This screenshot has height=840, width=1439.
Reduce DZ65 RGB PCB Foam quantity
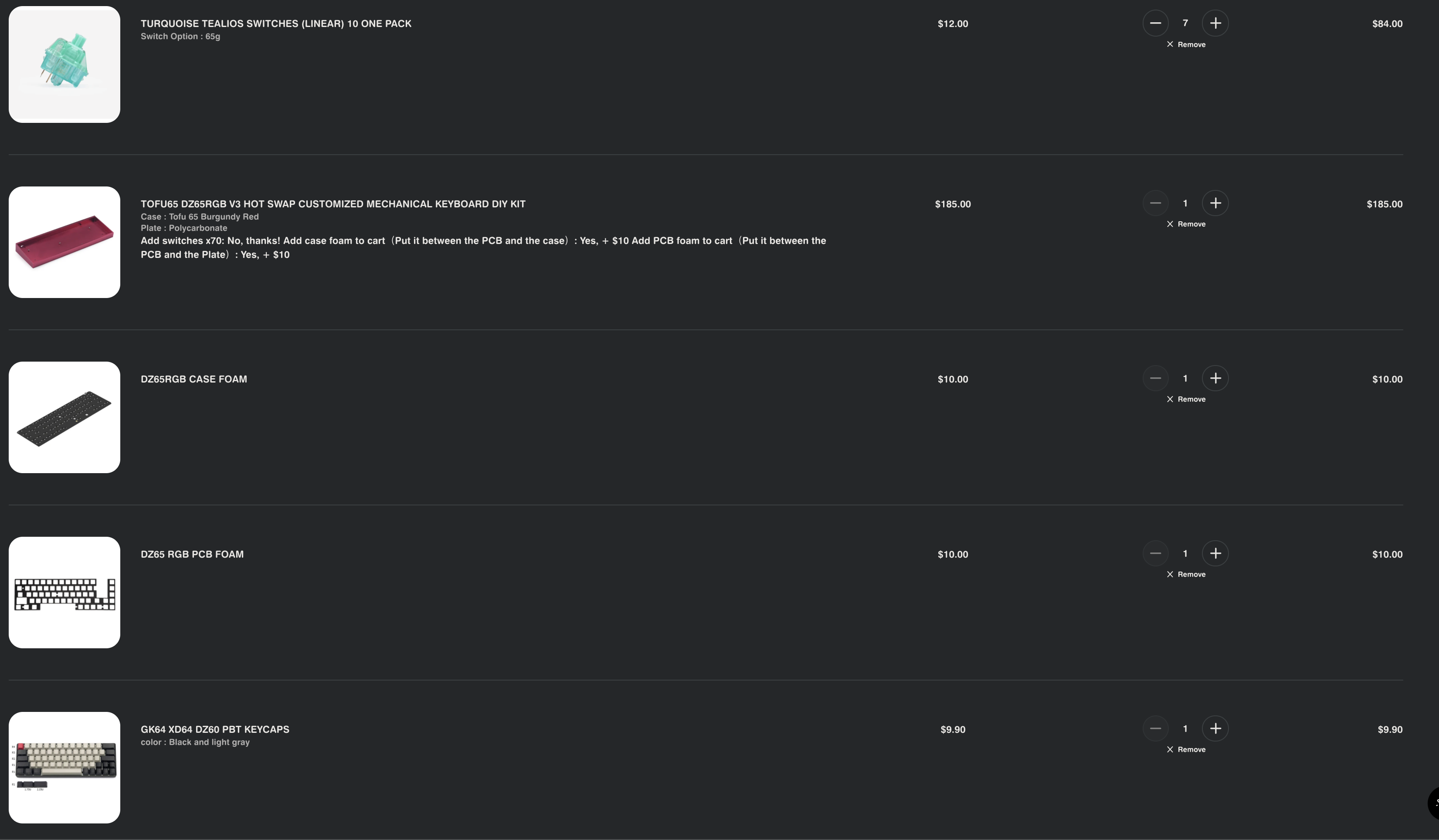point(1155,553)
